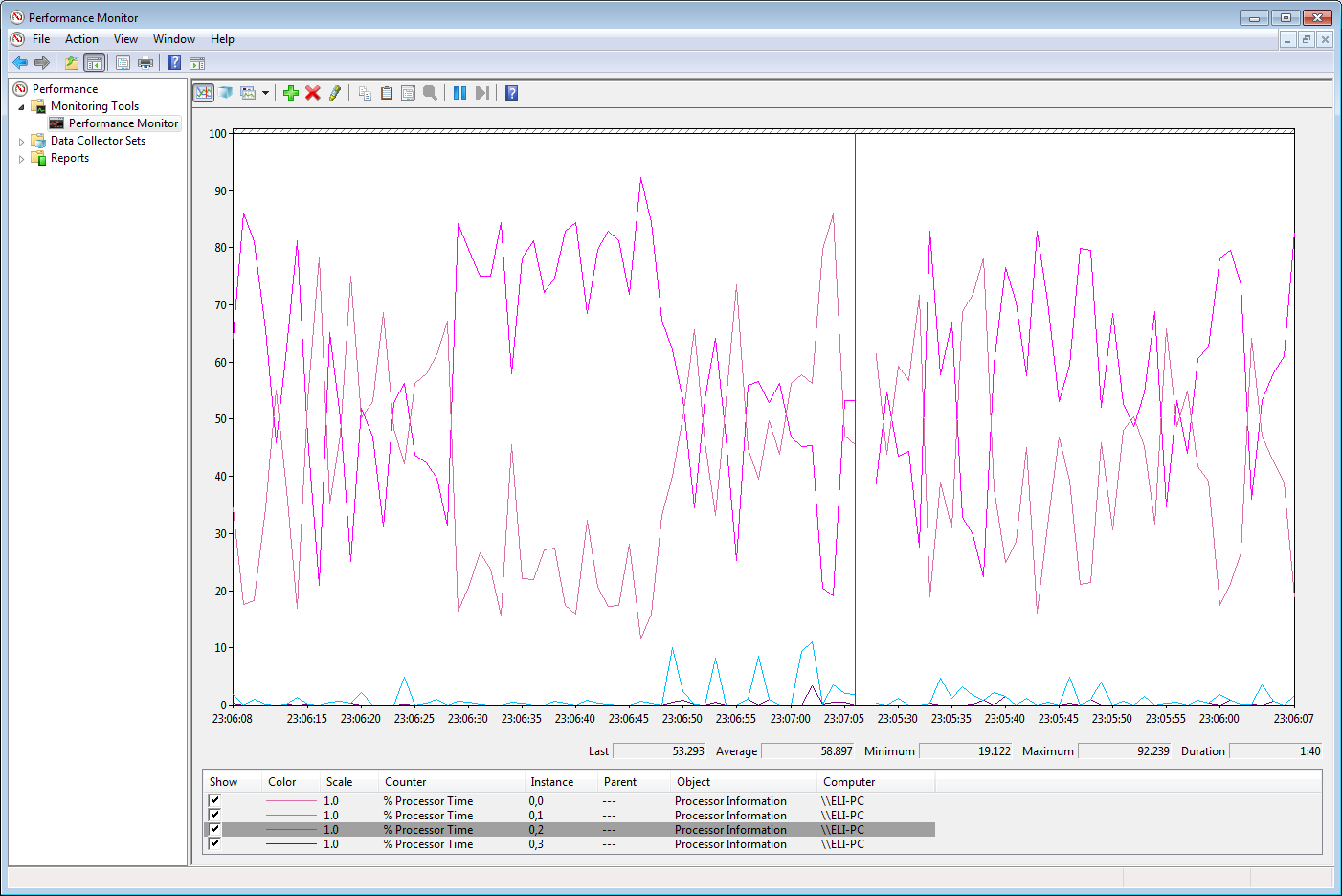Click the Update Data step icon
The width and height of the screenshot is (1342, 896).
[482, 93]
